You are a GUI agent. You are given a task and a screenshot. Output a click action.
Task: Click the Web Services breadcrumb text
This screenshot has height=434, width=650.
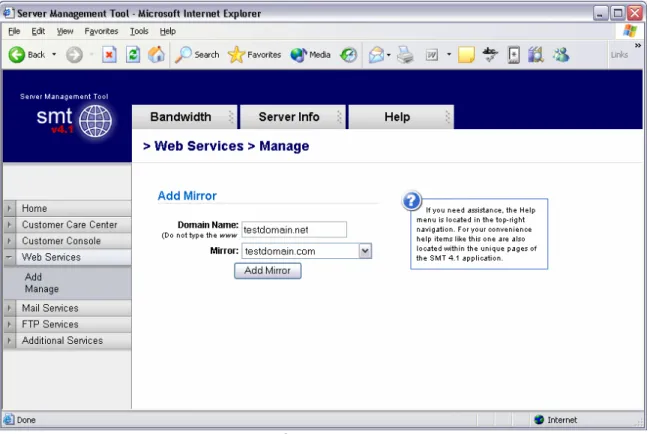(x=199, y=146)
